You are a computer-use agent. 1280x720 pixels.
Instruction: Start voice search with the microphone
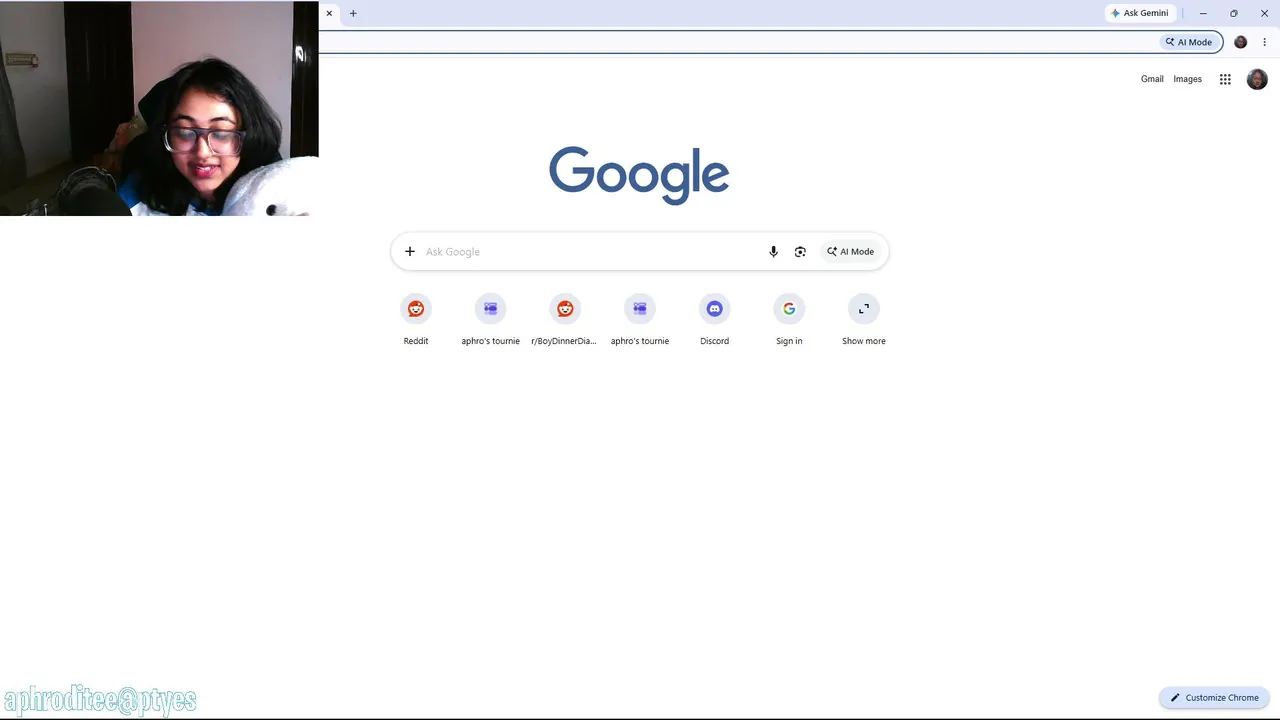(773, 252)
